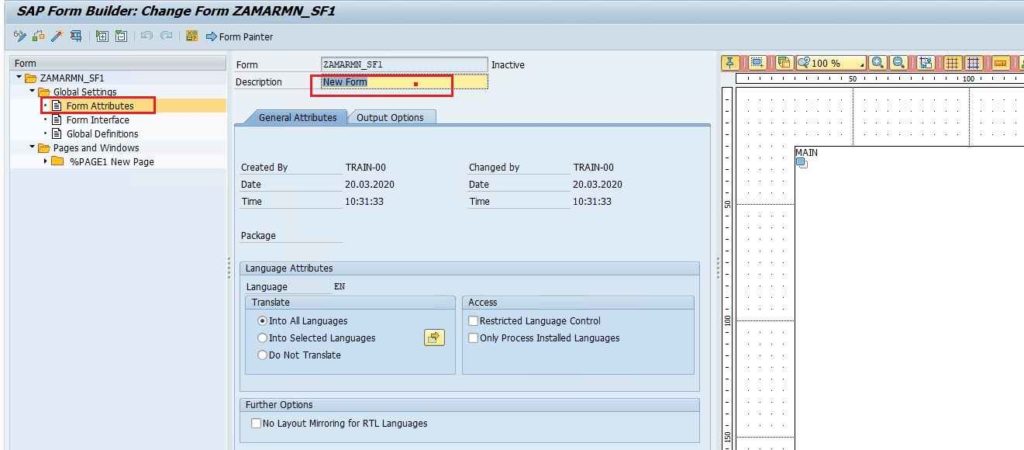The width and height of the screenshot is (1024, 450).
Task: Click the Zoom In magnifier icon
Action: 878,63
